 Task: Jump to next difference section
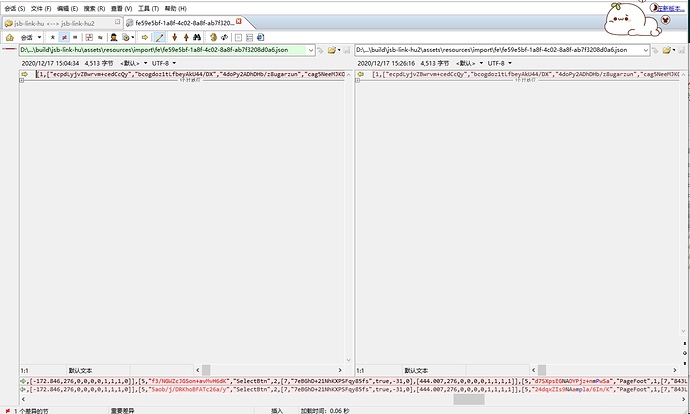174,37
